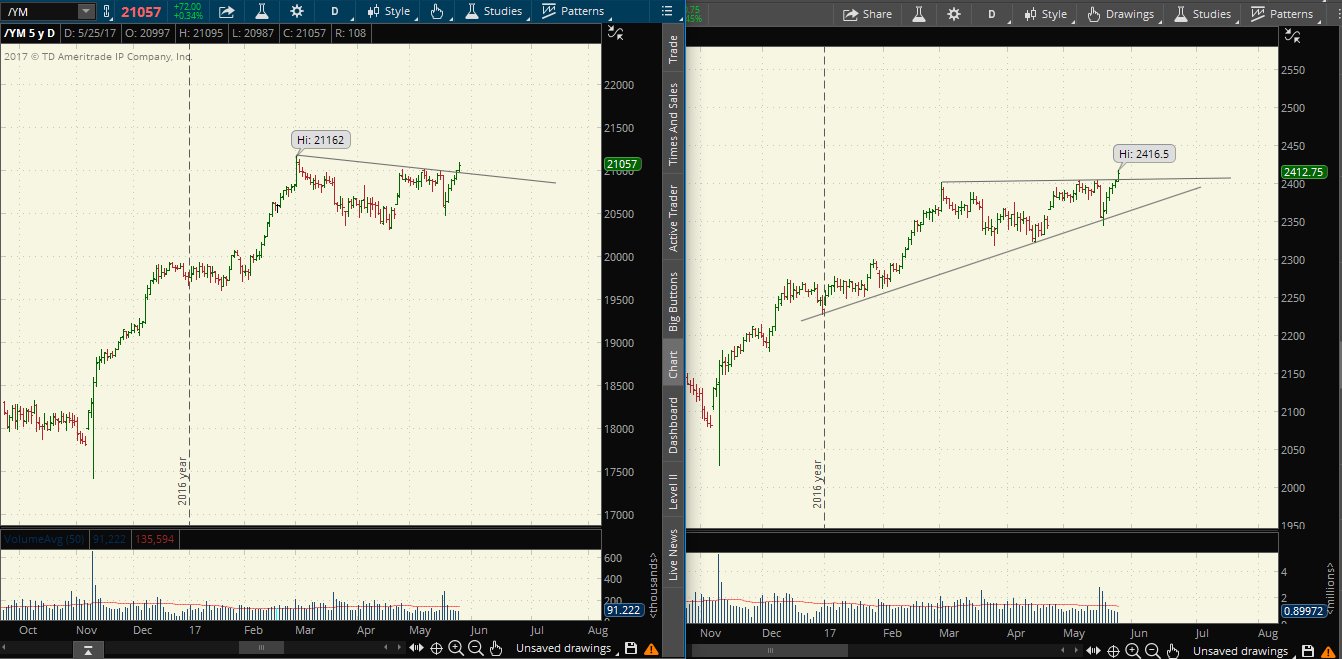Zoom out on left chart
This screenshot has width=1342, height=659.
tap(476, 649)
